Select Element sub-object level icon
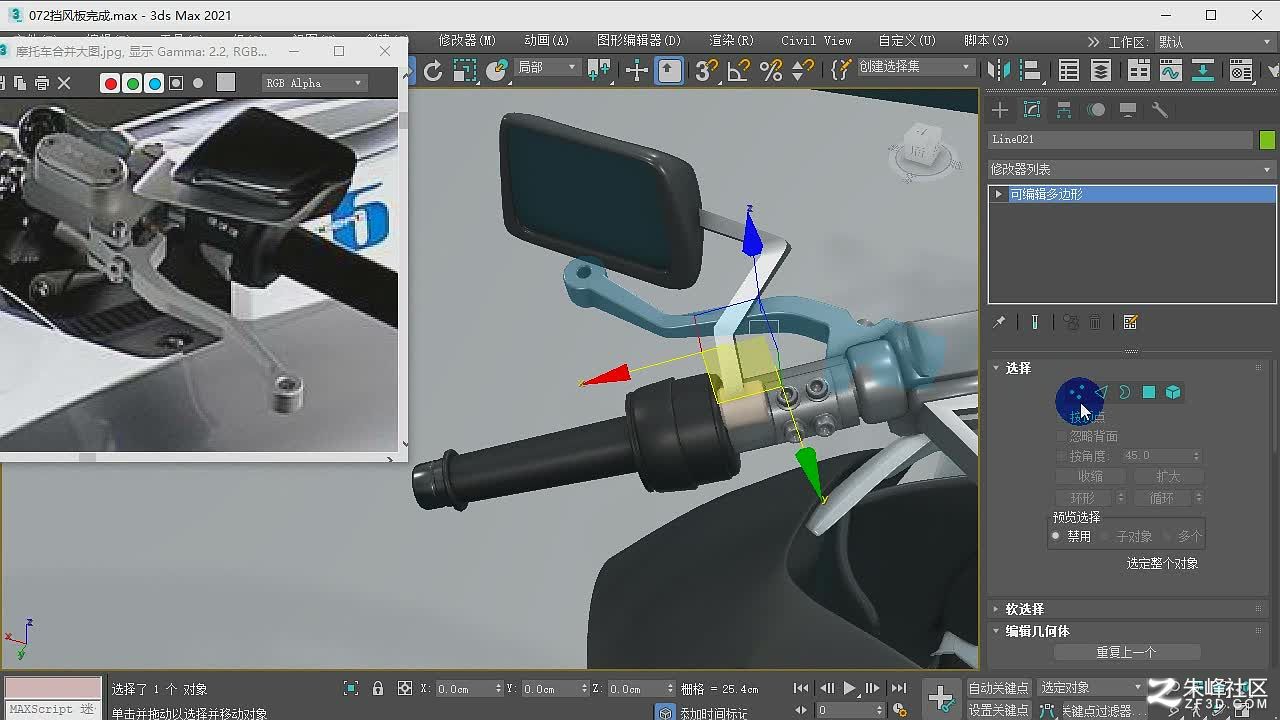The height and width of the screenshot is (720, 1280). pyautogui.click(x=1173, y=392)
